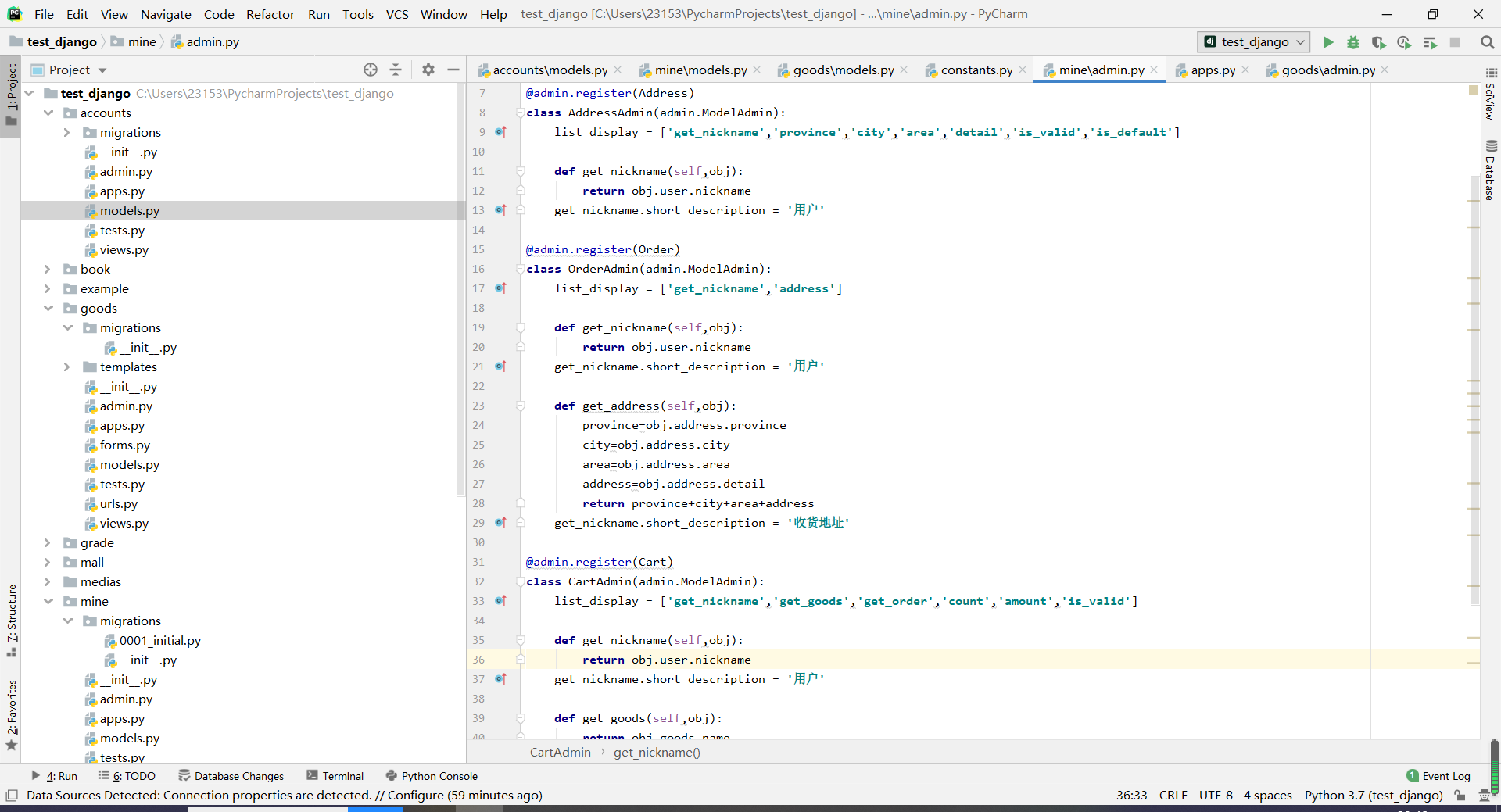Collapse all in Project panel
1501x812 pixels.
coord(396,70)
